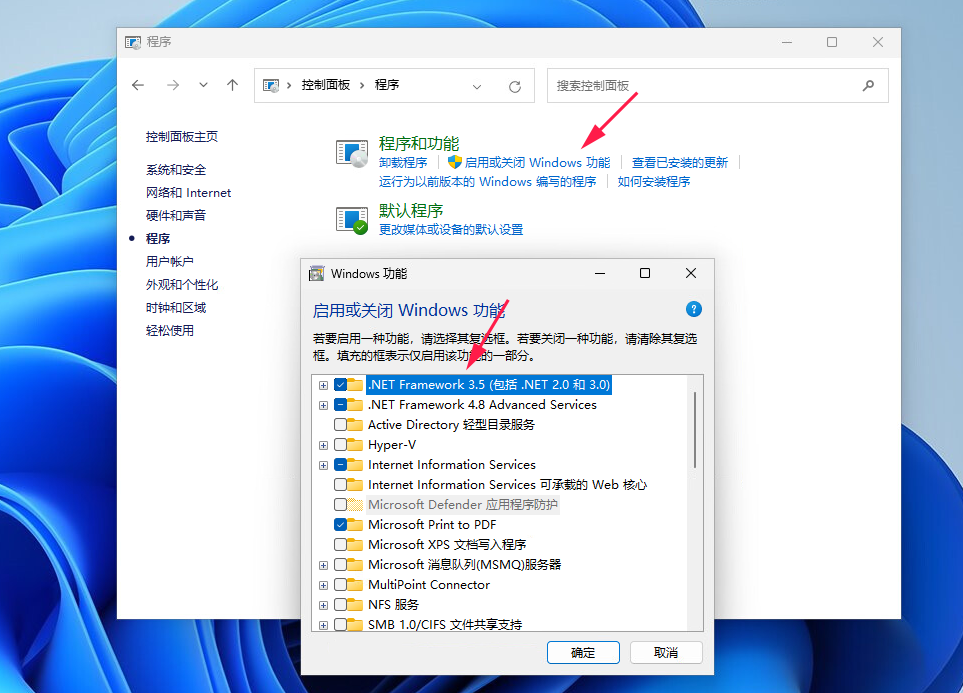This screenshot has height=693, width=963.
Task: Select 用户帐户 in the sidebar
Action: pos(170,262)
